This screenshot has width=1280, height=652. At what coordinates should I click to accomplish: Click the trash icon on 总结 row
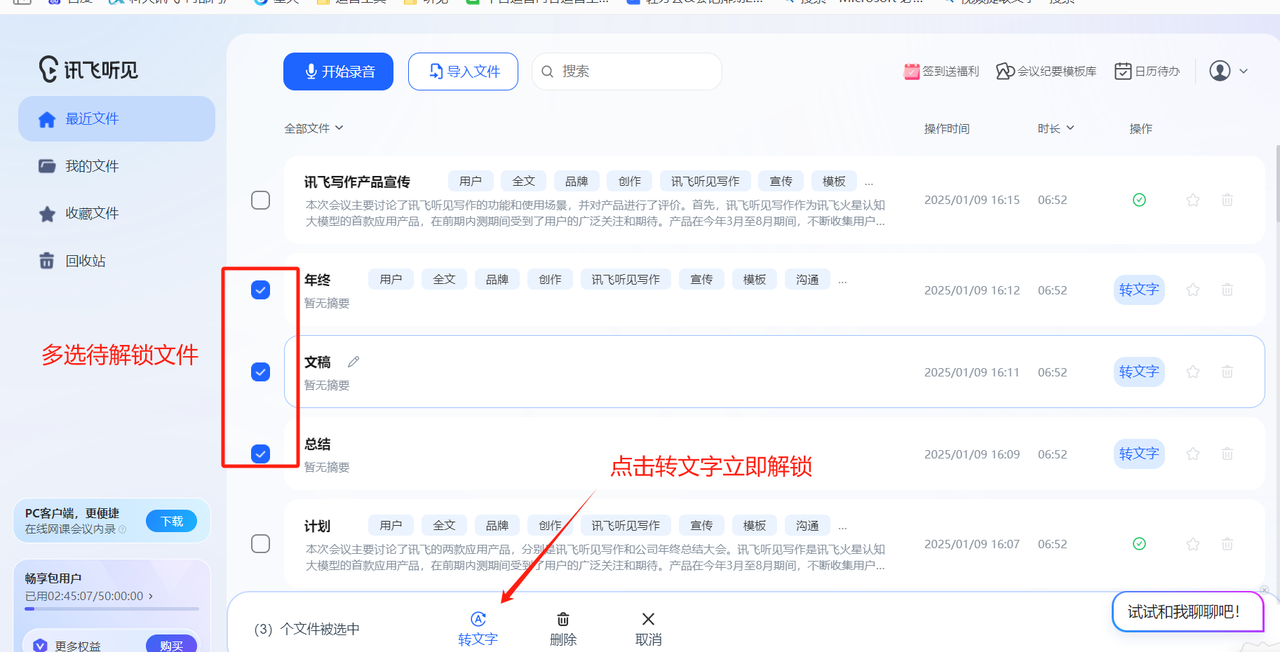[1227, 454]
